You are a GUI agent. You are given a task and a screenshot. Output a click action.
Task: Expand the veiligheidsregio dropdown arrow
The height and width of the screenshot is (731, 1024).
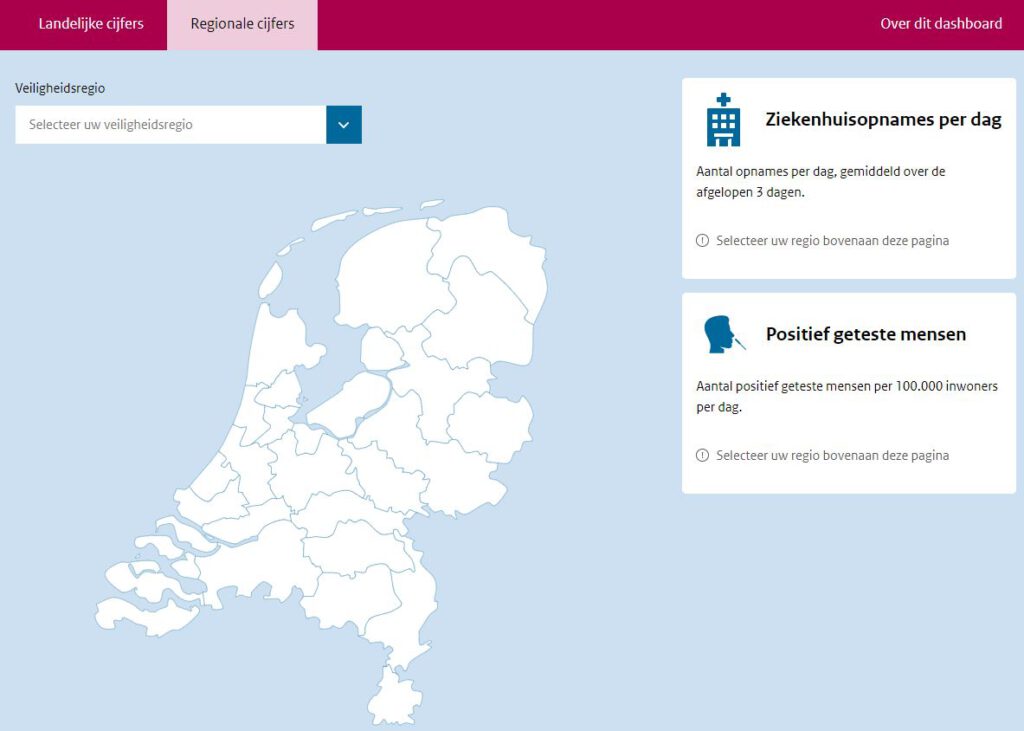click(x=344, y=125)
